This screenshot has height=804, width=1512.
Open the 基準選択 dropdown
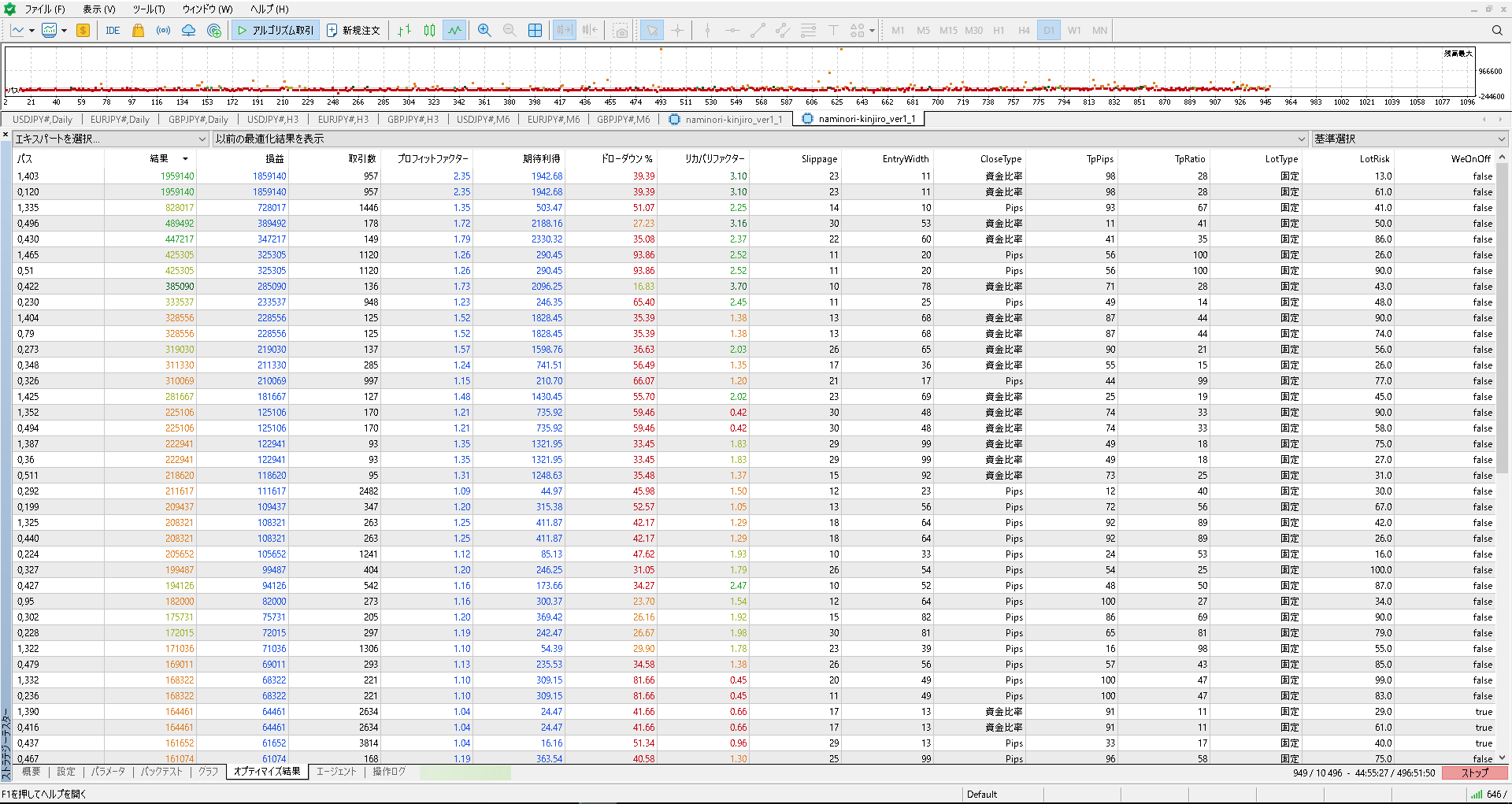coord(1410,139)
